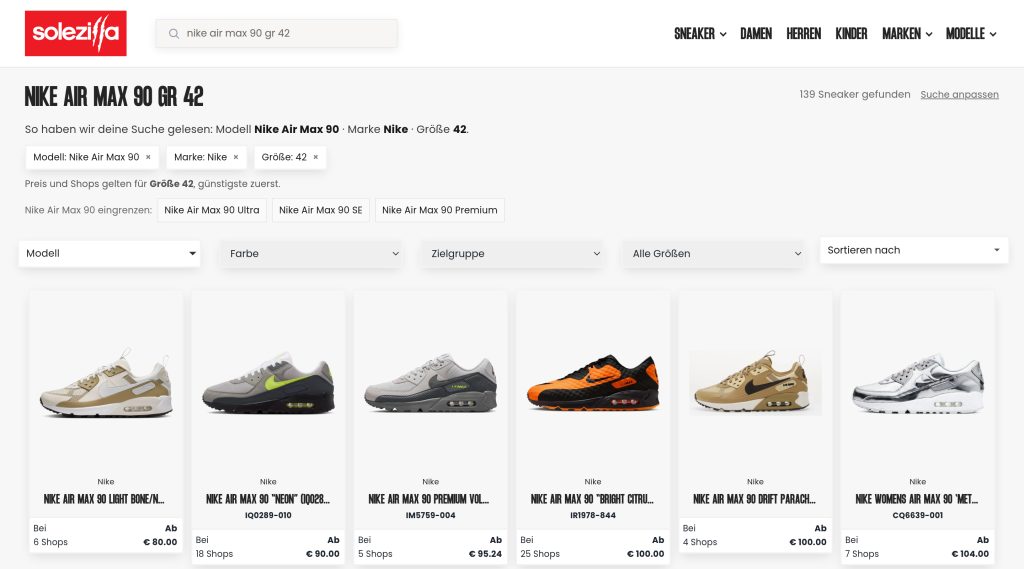Click the price € 104.00
The image size is (1024, 569).
point(970,553)
